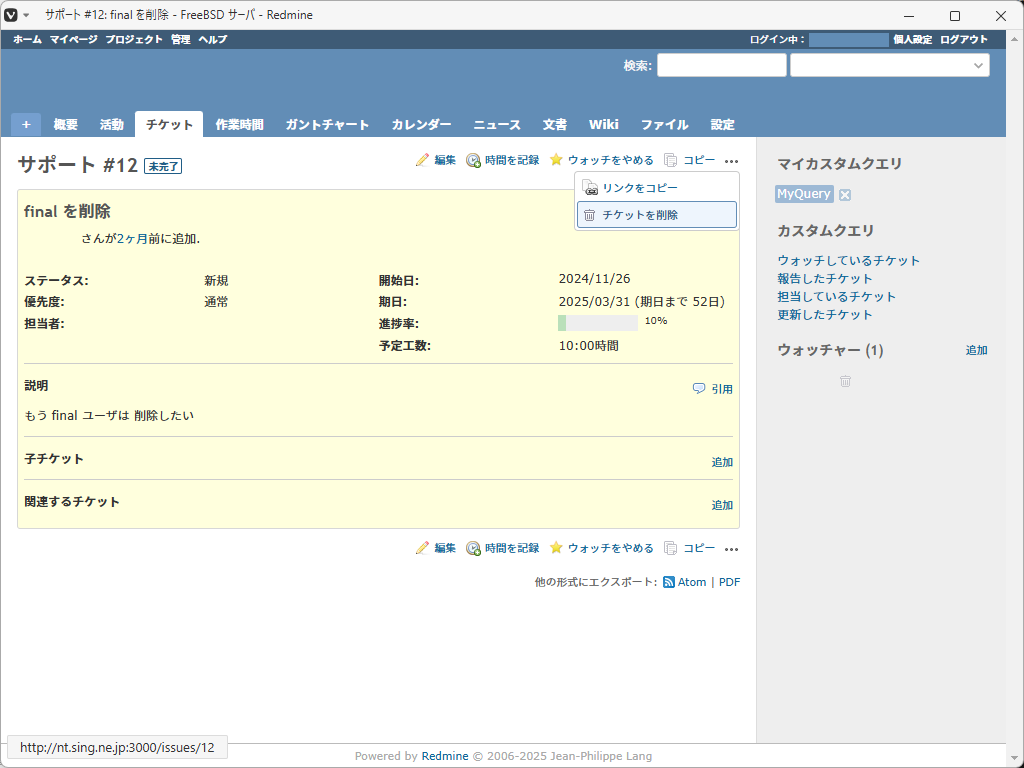The width and height of the screenshot is (1024, 768).
Task: Choose リンクをコピー from the menu
Action: pos(657,188)
